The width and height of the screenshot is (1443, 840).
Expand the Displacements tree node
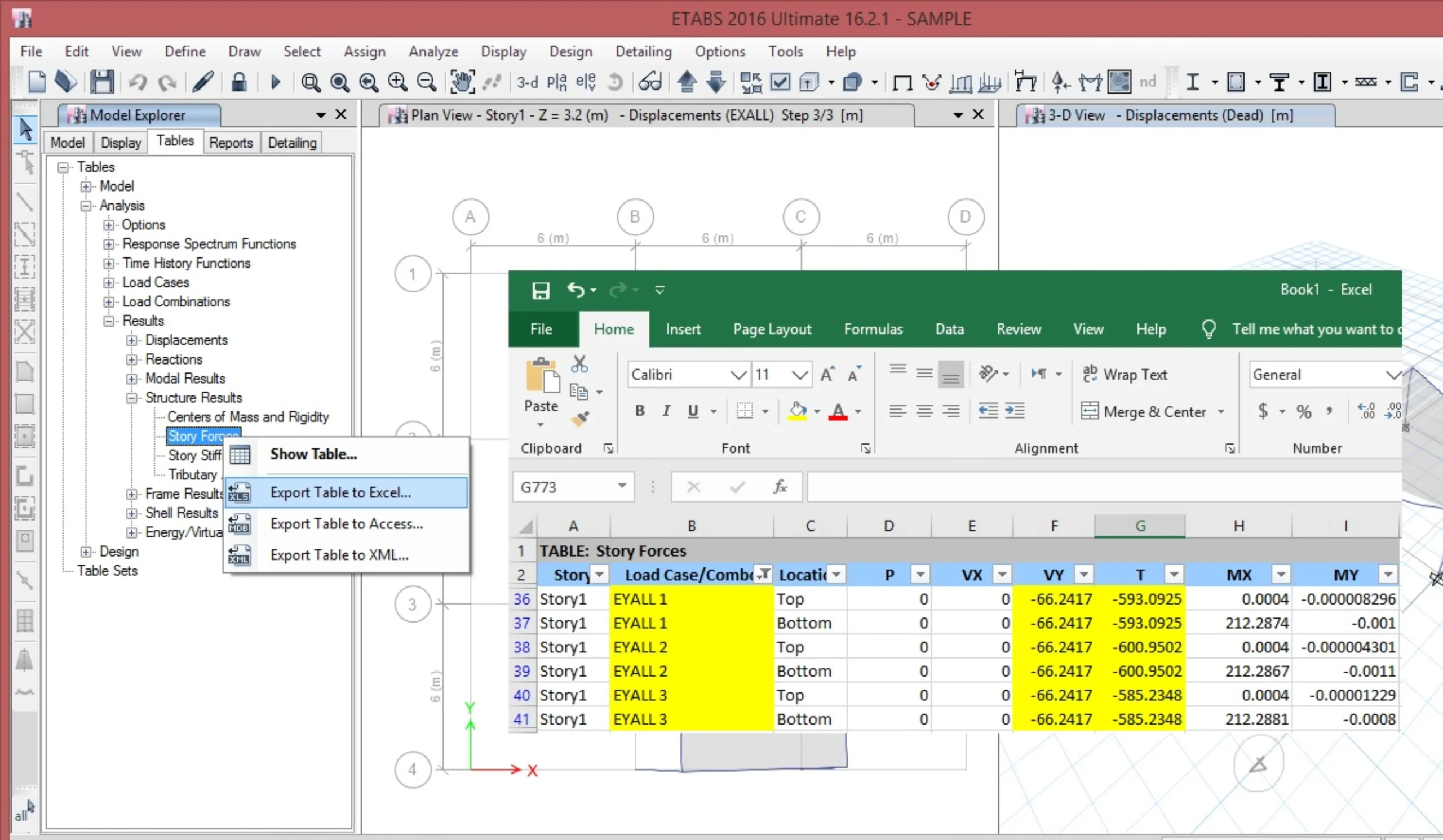(x=132, y=340)
